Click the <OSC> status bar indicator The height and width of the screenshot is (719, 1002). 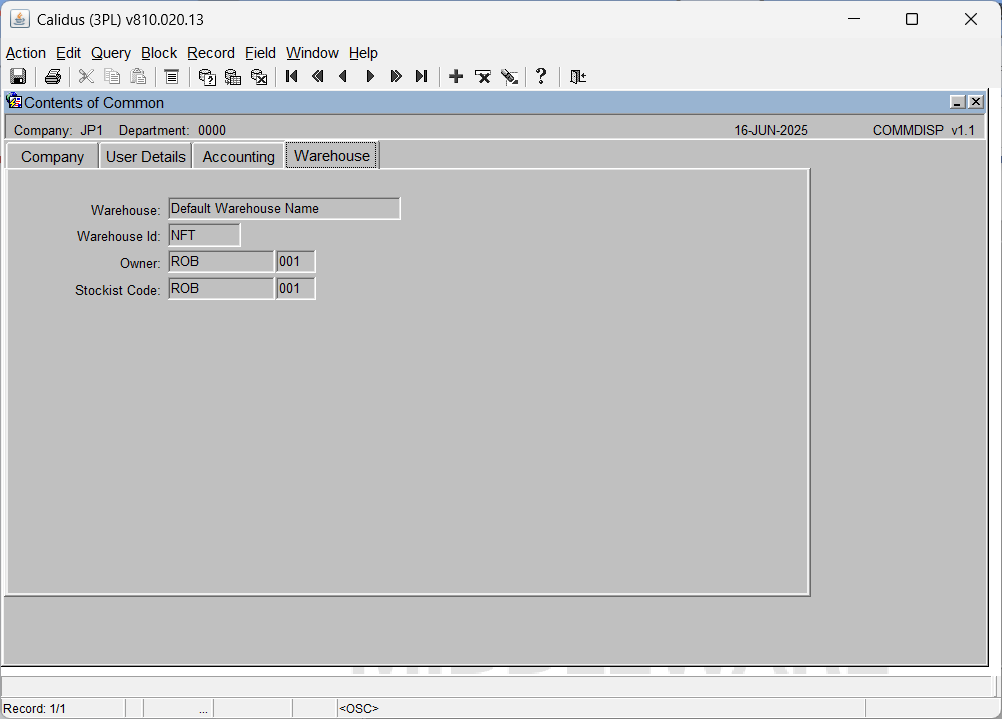[359, 709]
